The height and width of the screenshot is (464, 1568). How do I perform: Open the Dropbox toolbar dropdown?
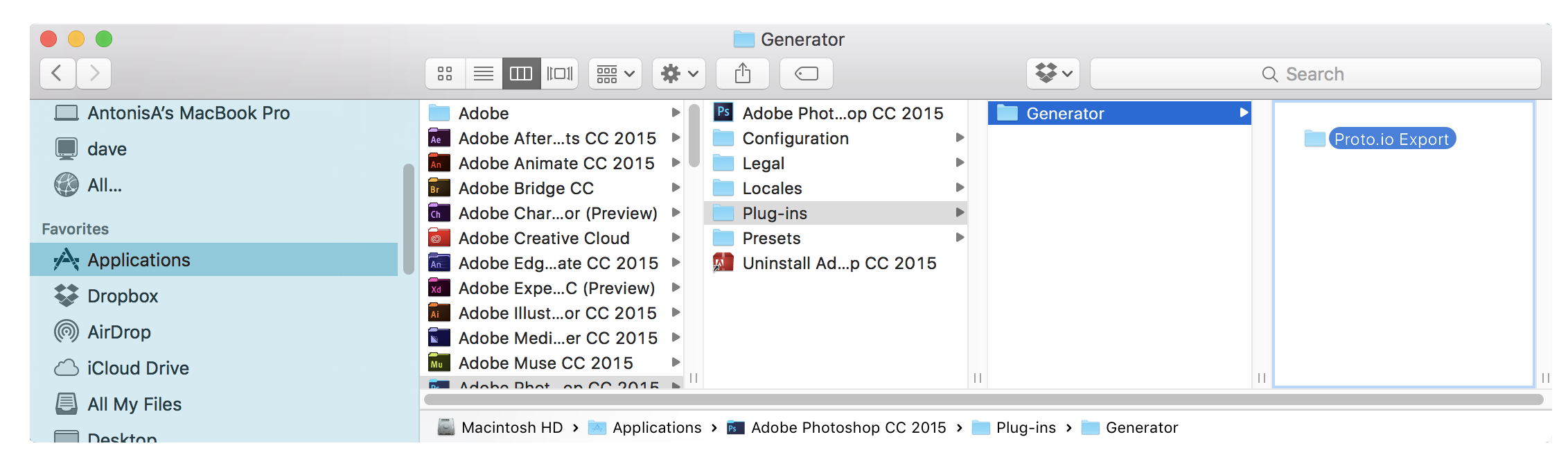point(1053,74)
